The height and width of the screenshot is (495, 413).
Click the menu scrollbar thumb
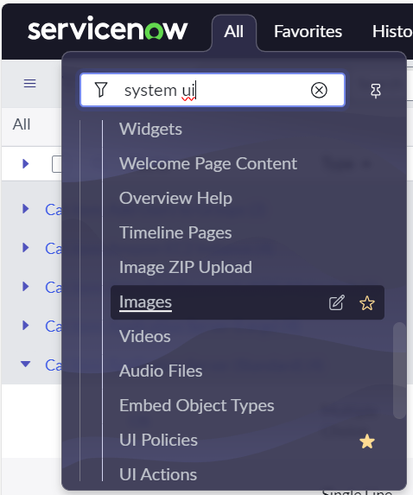pyautogui.click(x=399, y=370)
